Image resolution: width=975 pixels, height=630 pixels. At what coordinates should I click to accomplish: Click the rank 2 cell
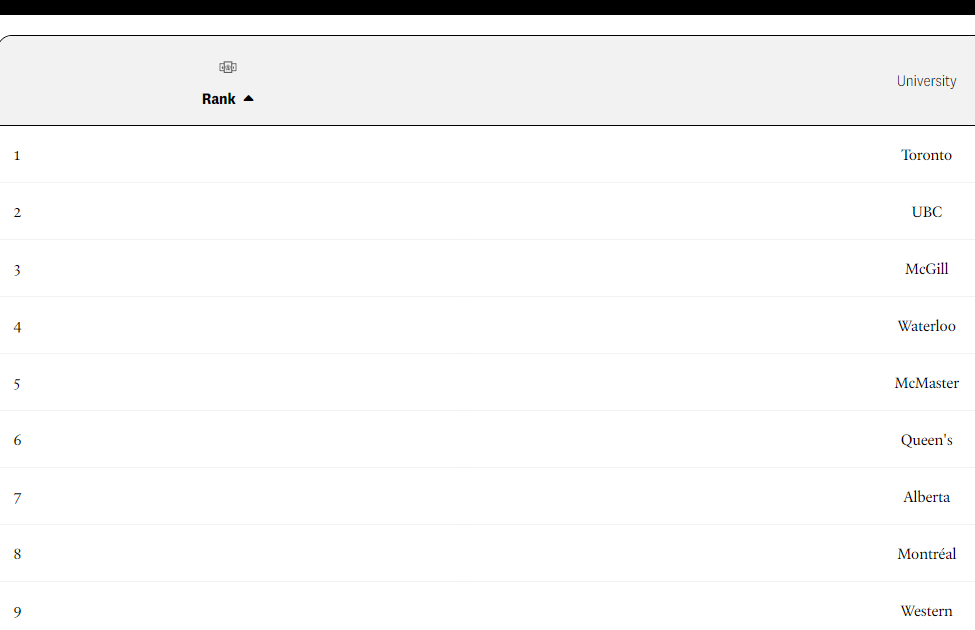[x=17, y=213]
